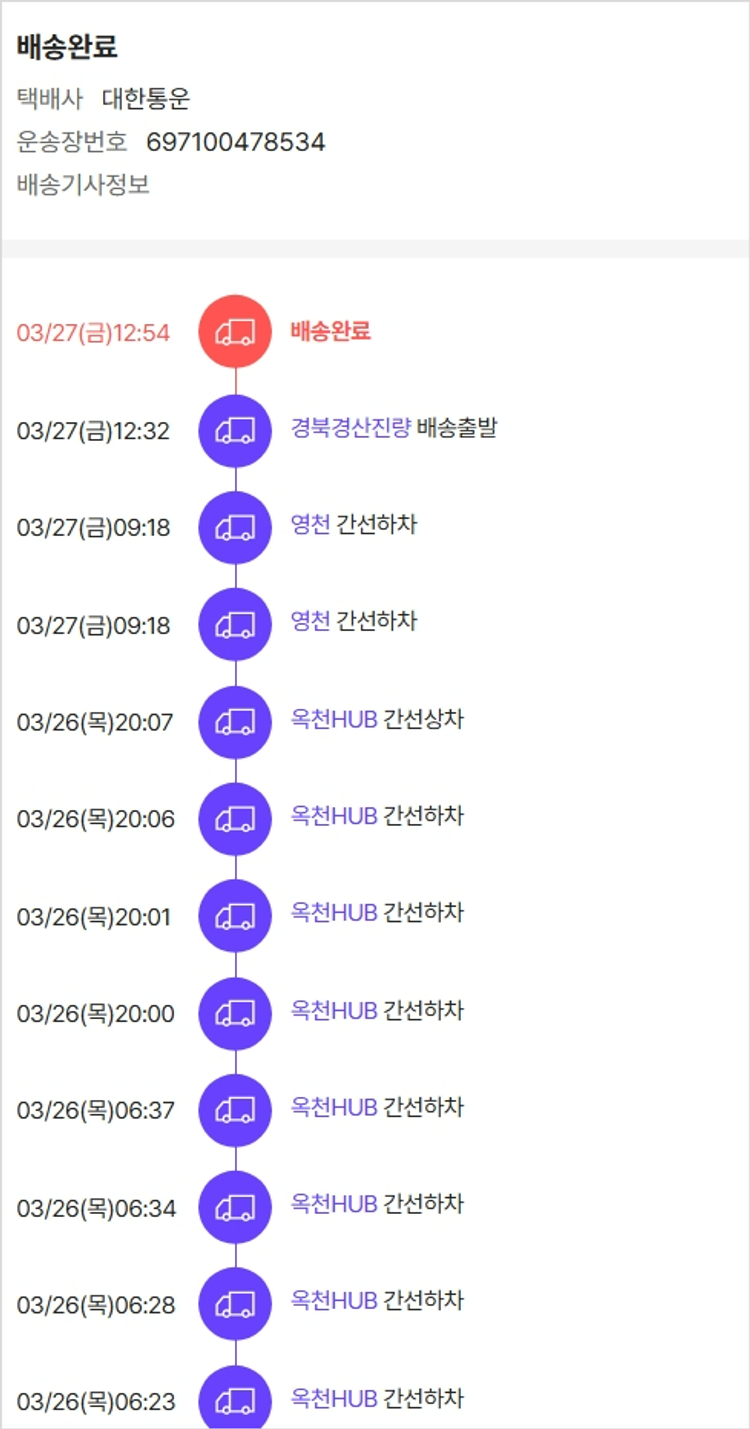Click the 배송기사정보 label
750x1429 pixels.
pos(83,185)
